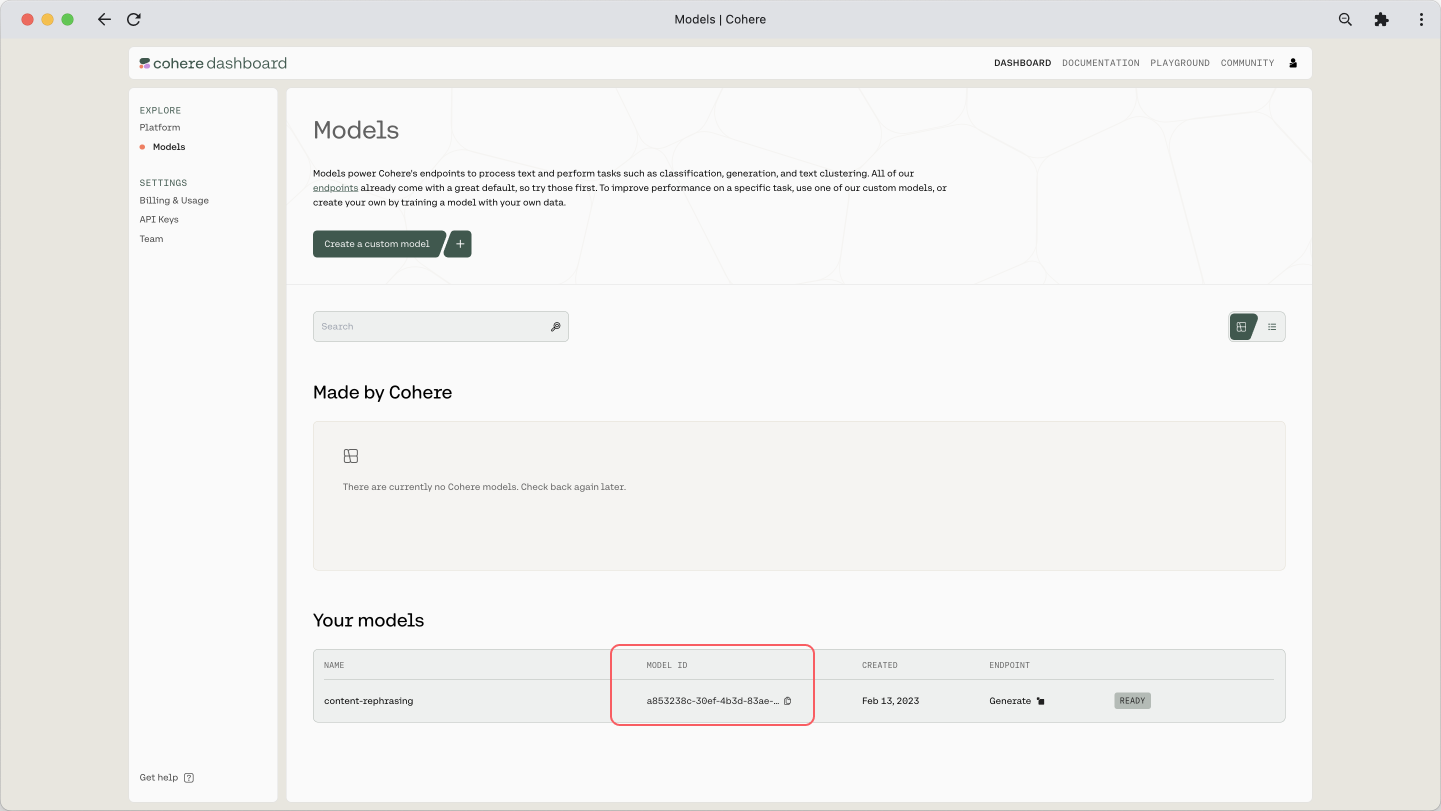This screenshot has height=811, width=1441.
Task: Click the Cohere dashboard logo
Action: [213, 63]
